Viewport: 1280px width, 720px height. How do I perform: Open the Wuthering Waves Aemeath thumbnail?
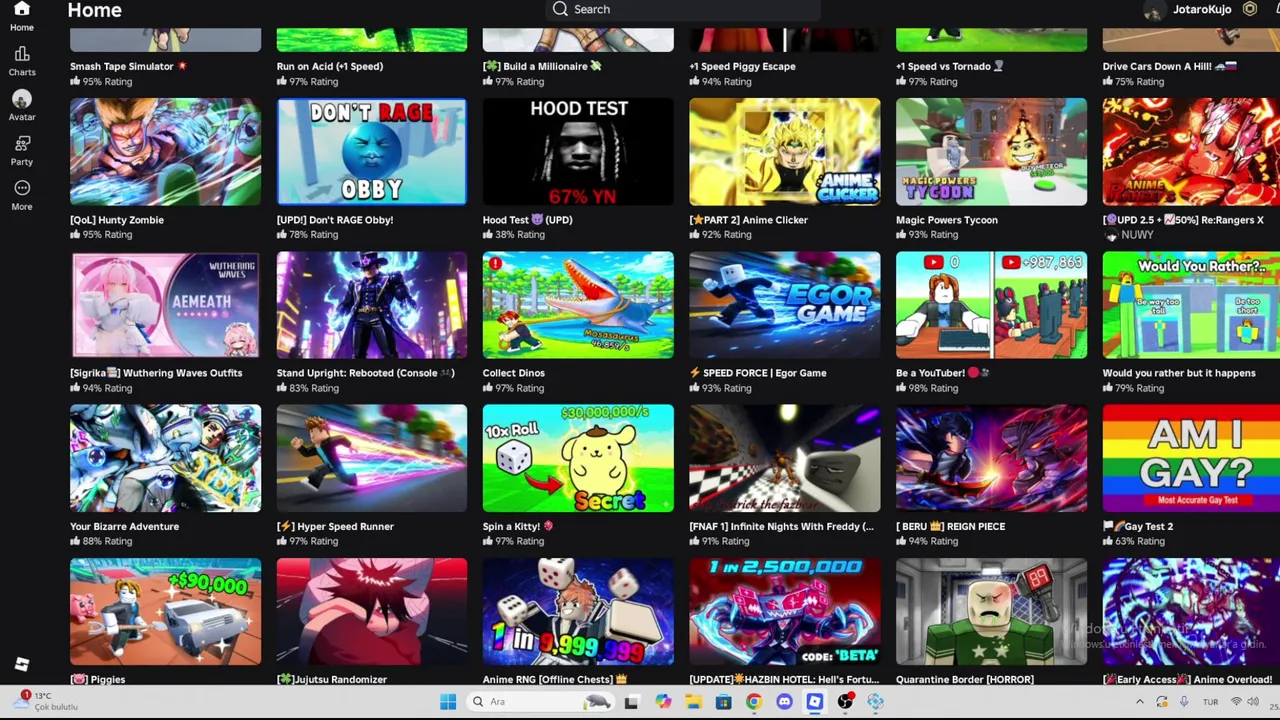[166, 305]
